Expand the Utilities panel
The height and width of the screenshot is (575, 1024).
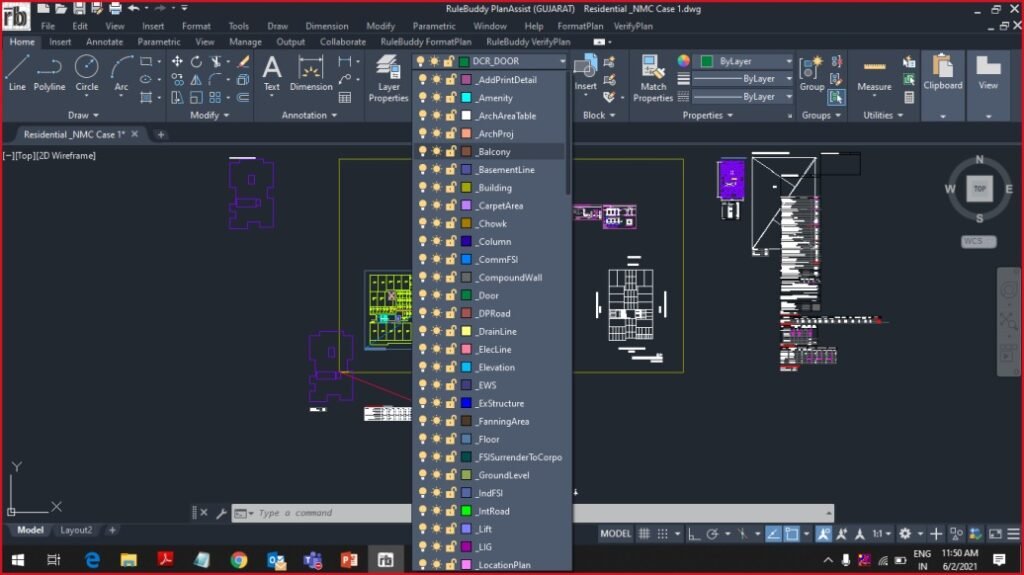click(883, 115)
